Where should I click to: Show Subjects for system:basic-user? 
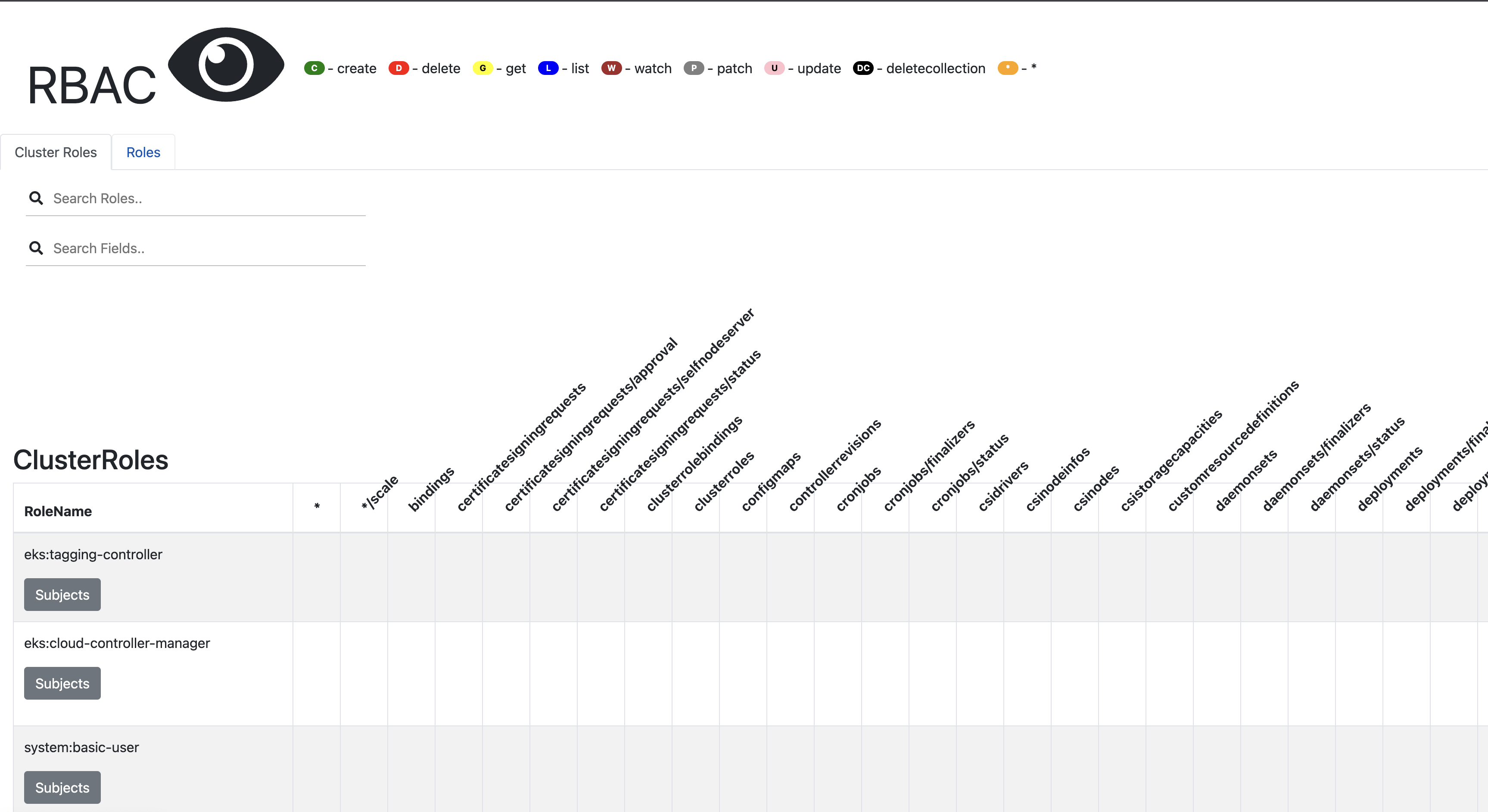(62, 787)
